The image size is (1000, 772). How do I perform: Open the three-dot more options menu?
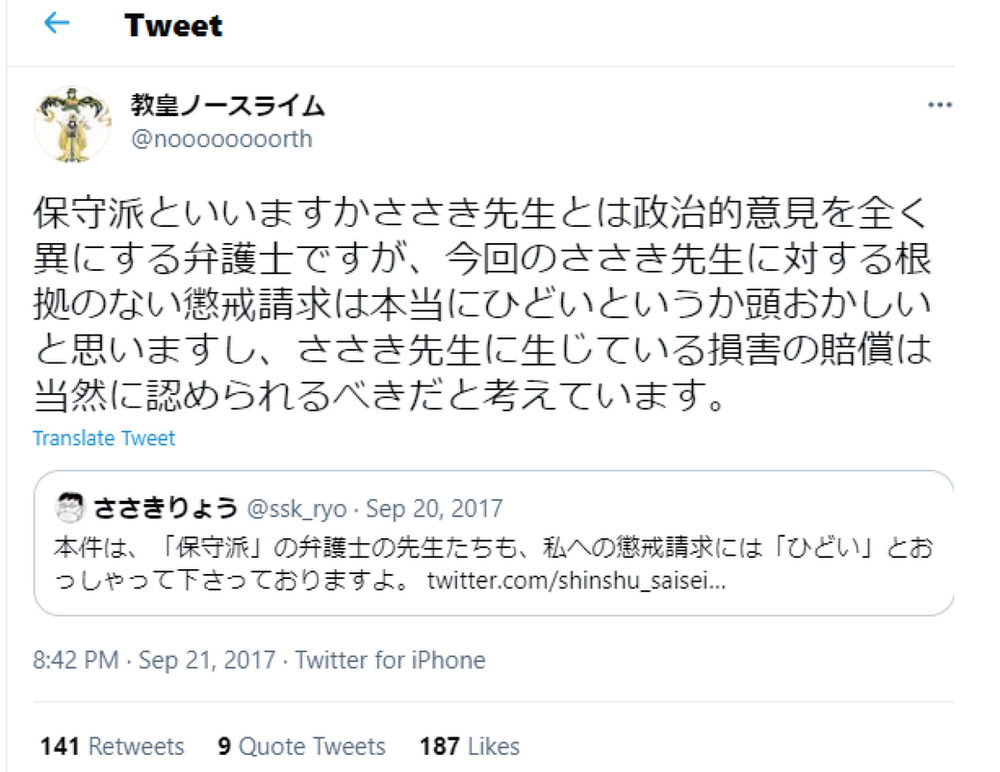click(x=939, y=105)
